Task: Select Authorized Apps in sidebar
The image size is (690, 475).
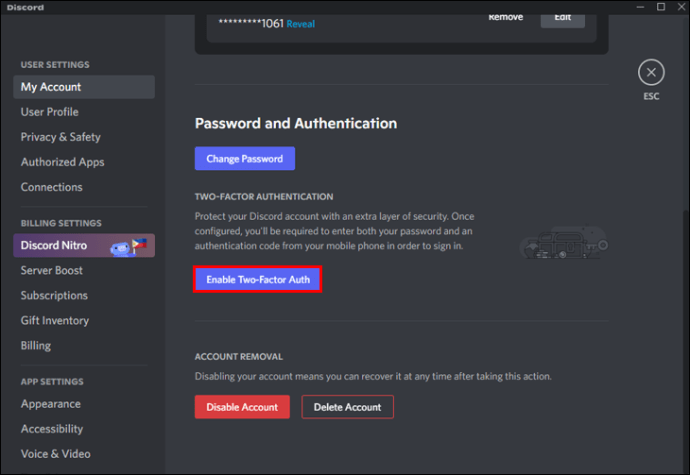Action: point(62,162)
